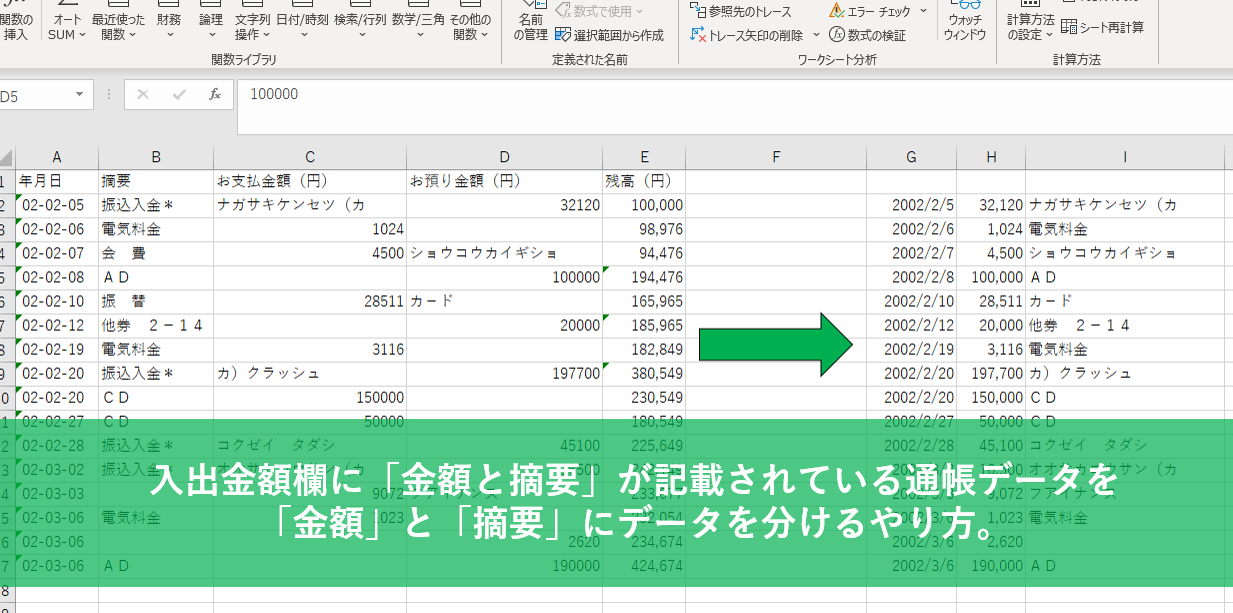Open 計算方法の設定 dropdown
This screenshot has width=1233, height=613.
pyautogui.click(x=1030, y=27)
